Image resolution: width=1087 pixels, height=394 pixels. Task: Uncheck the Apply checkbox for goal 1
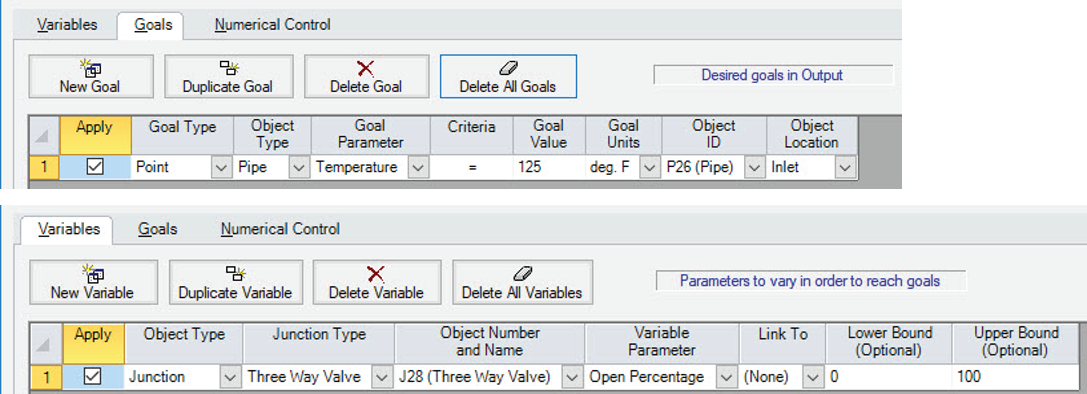click(95, 167)
